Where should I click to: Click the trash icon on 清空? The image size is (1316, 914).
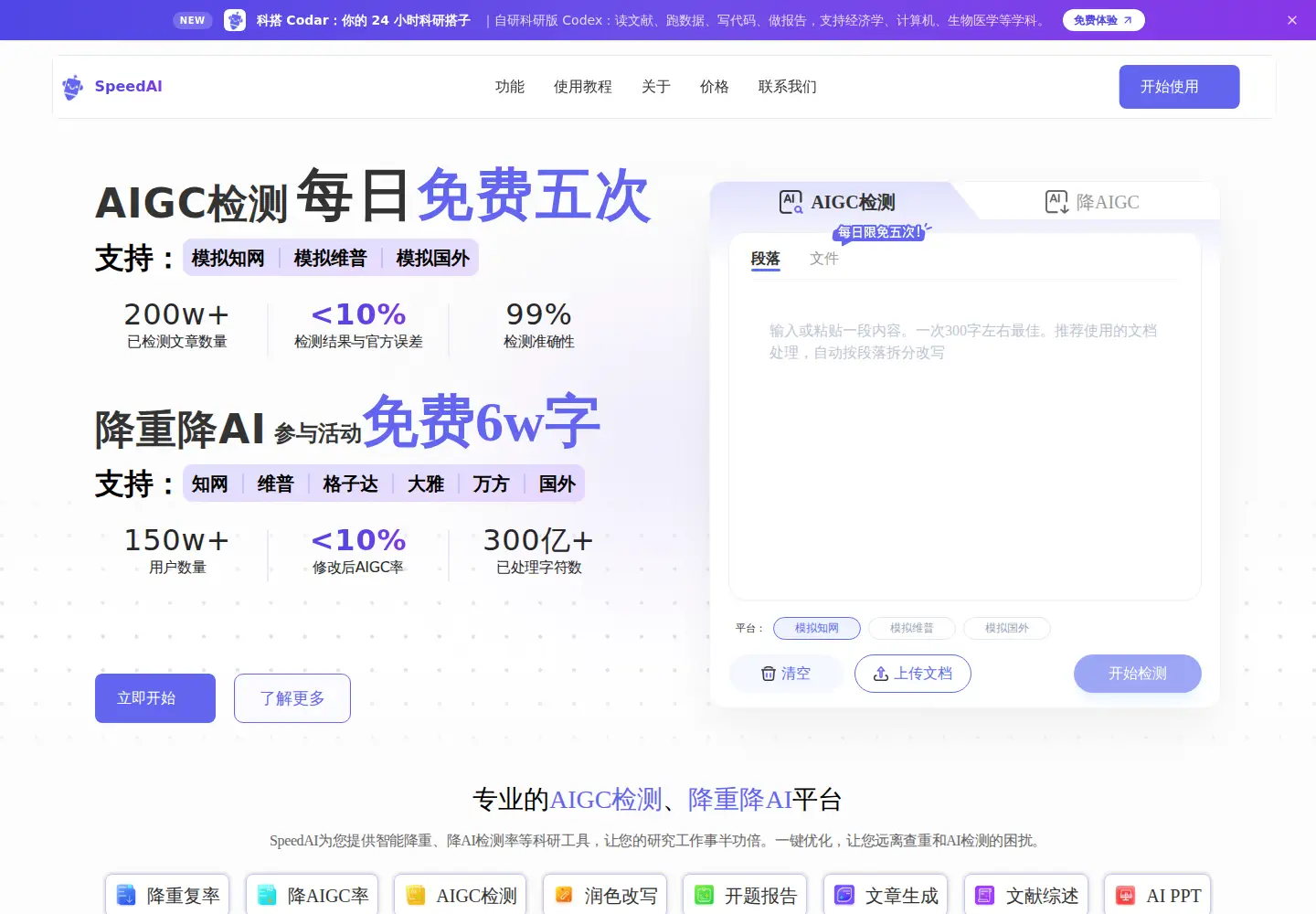pyautogui.click(x=769, y=674)
